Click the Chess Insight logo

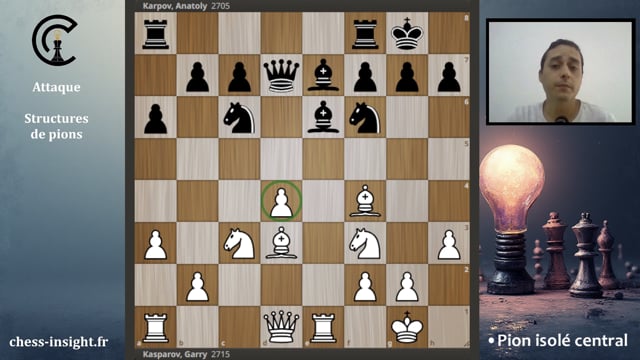coord(55,40)
